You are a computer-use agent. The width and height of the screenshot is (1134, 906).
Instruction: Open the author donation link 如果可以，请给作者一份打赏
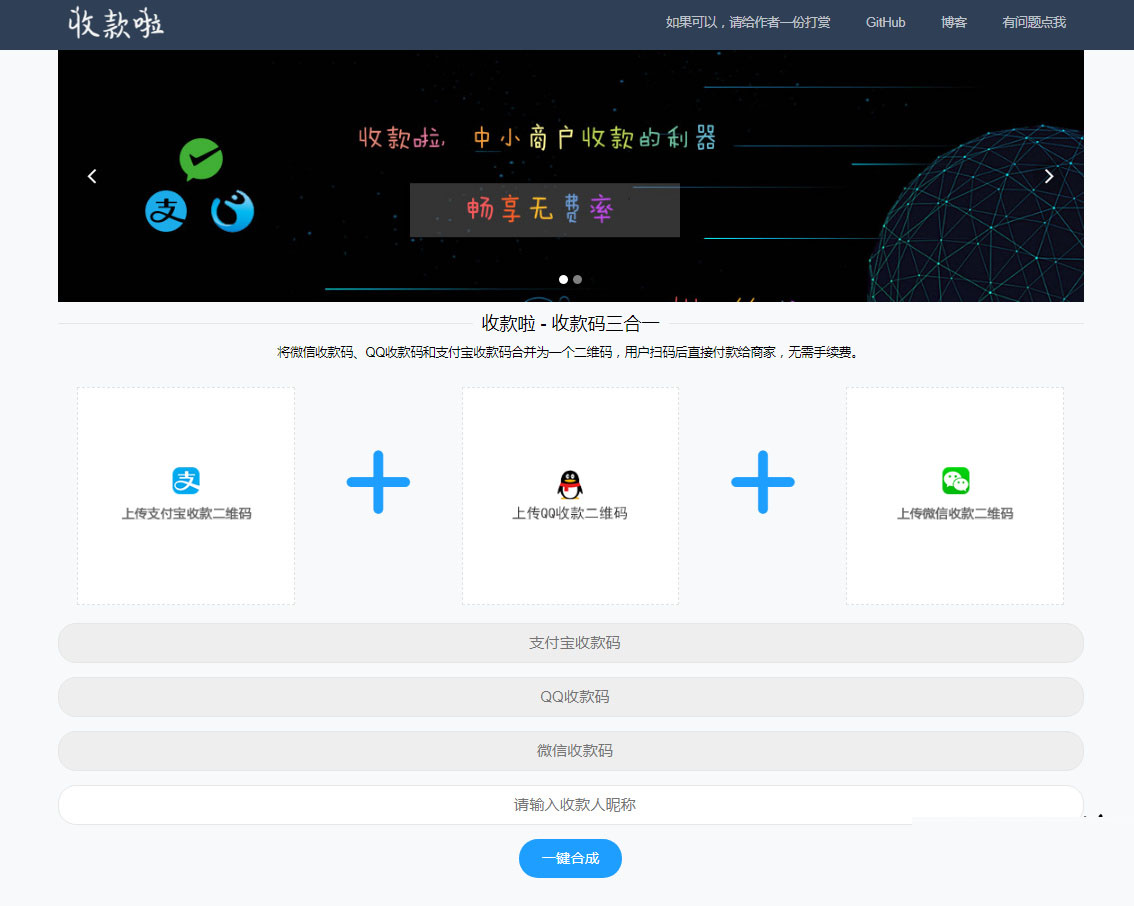[748, 22]
